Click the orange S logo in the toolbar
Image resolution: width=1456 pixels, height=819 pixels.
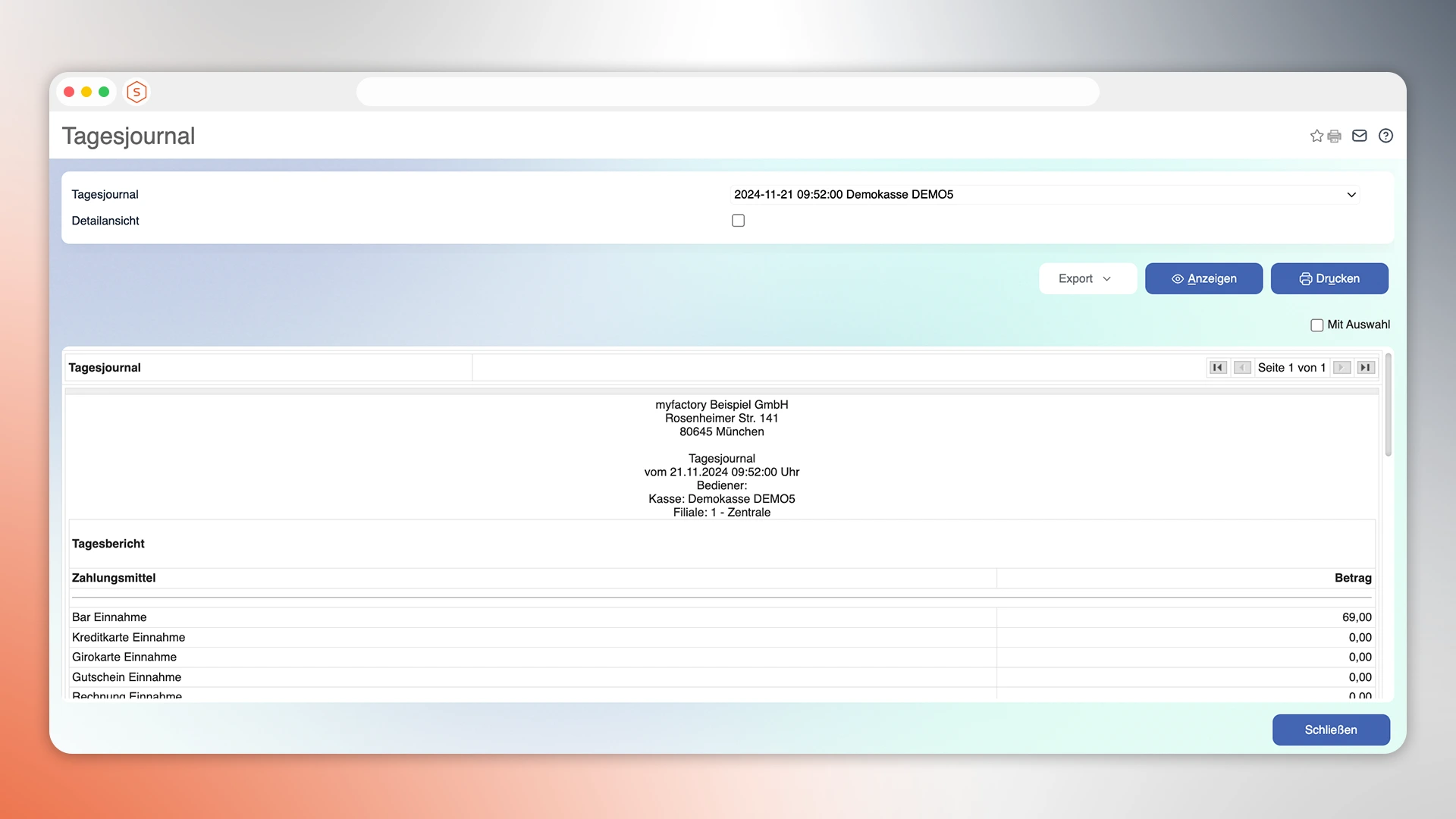tap(136, 92)
